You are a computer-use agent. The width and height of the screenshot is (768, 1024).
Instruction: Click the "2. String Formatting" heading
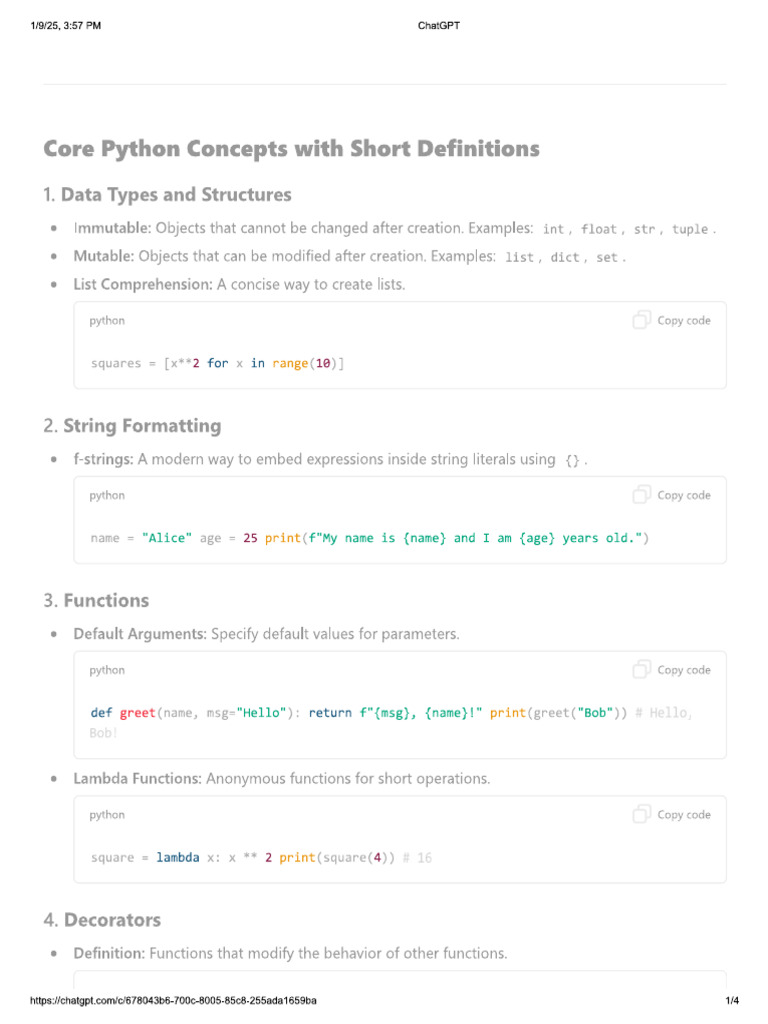click(x=132, y=426)
